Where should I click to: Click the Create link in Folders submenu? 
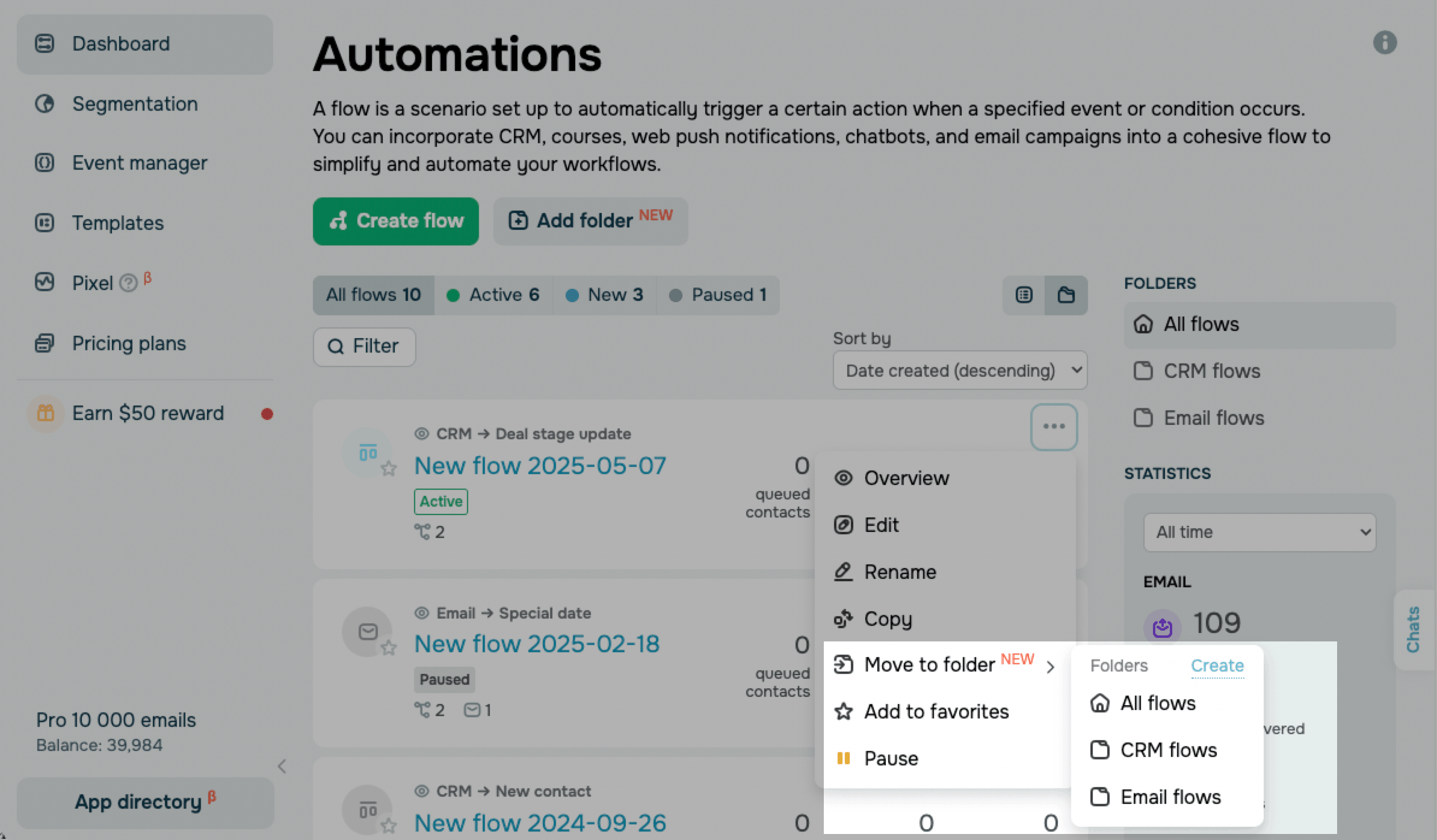[1217, 666]
